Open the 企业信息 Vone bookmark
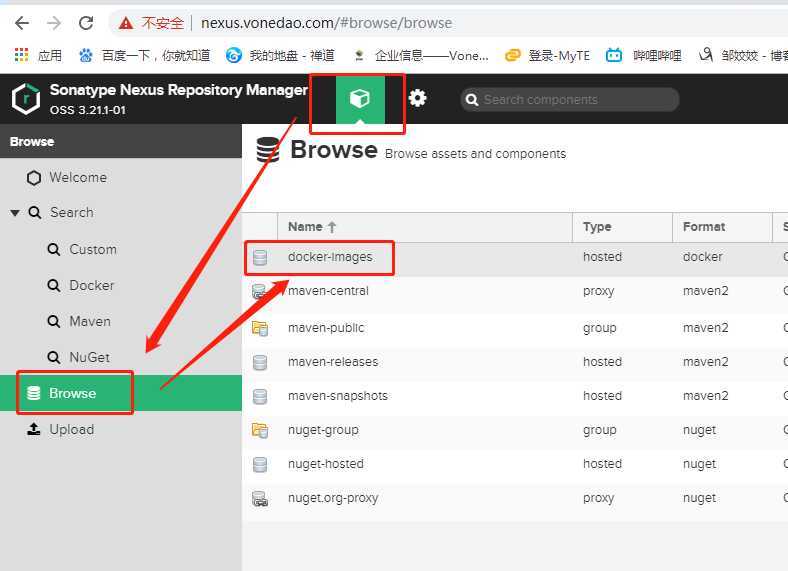788x571 pixels. (420, 55)
